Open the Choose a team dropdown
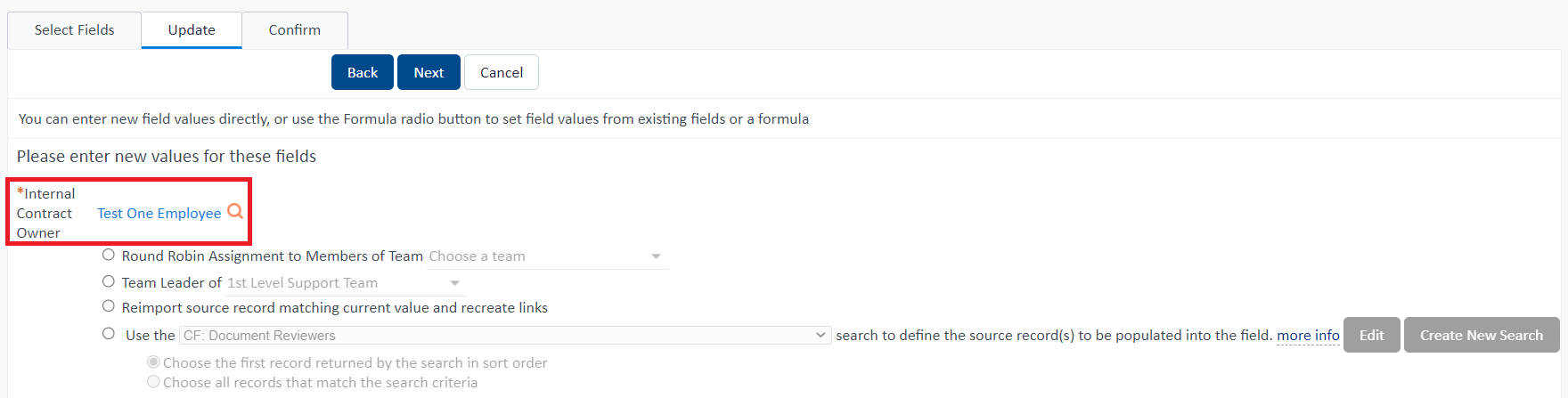1568x398 pixels. (547, 256)
